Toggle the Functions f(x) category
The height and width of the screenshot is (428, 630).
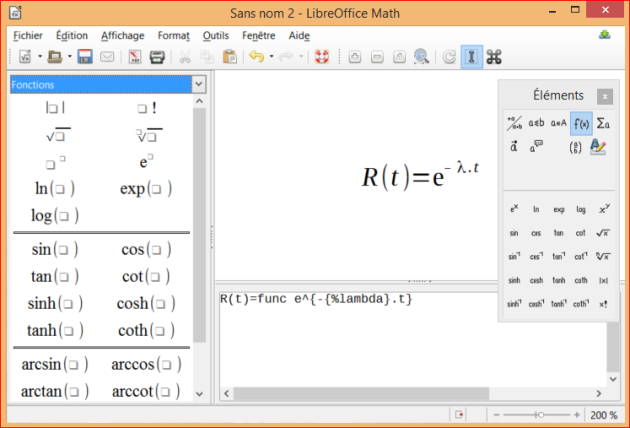[x=581, y=124]
